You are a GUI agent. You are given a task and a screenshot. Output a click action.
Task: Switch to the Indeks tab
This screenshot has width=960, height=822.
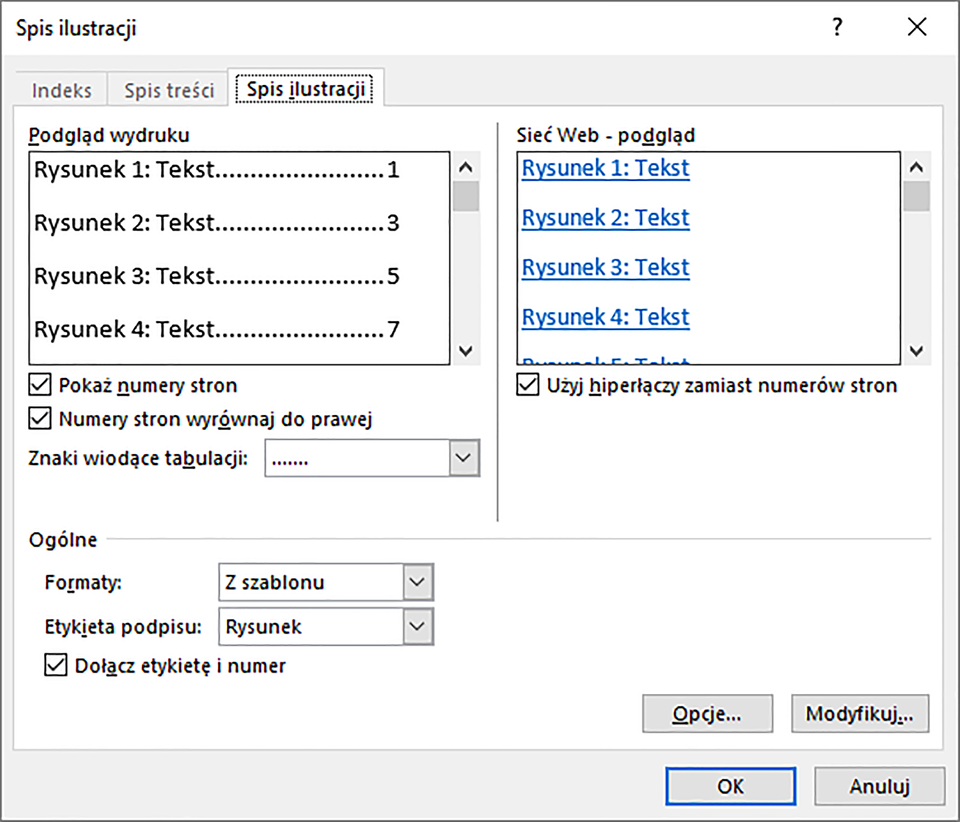coord(62,90)
